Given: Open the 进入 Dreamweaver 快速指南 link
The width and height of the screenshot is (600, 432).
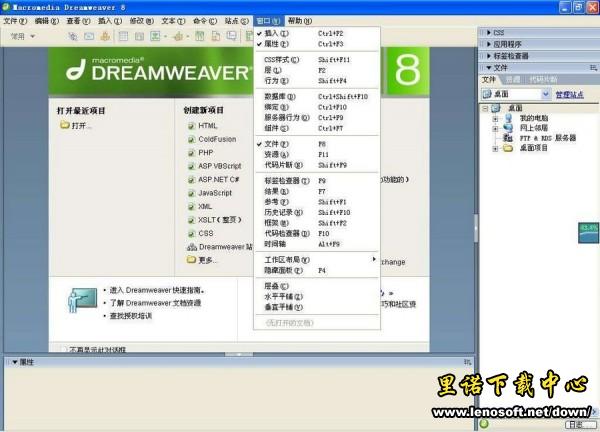Looking at the screenshot, I should (157, 290).
